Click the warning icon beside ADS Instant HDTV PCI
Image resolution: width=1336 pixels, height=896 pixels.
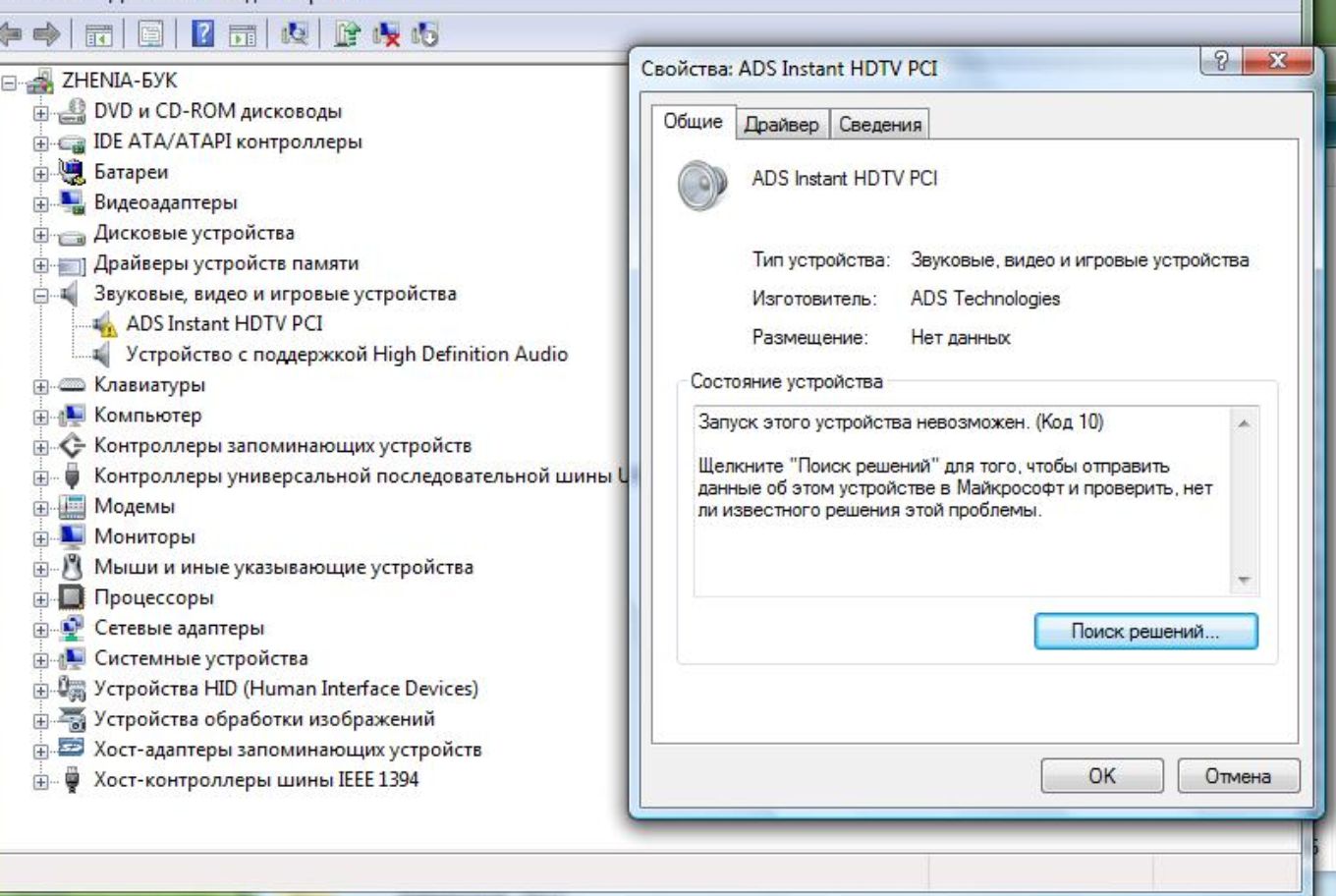(x=104, y=324)
